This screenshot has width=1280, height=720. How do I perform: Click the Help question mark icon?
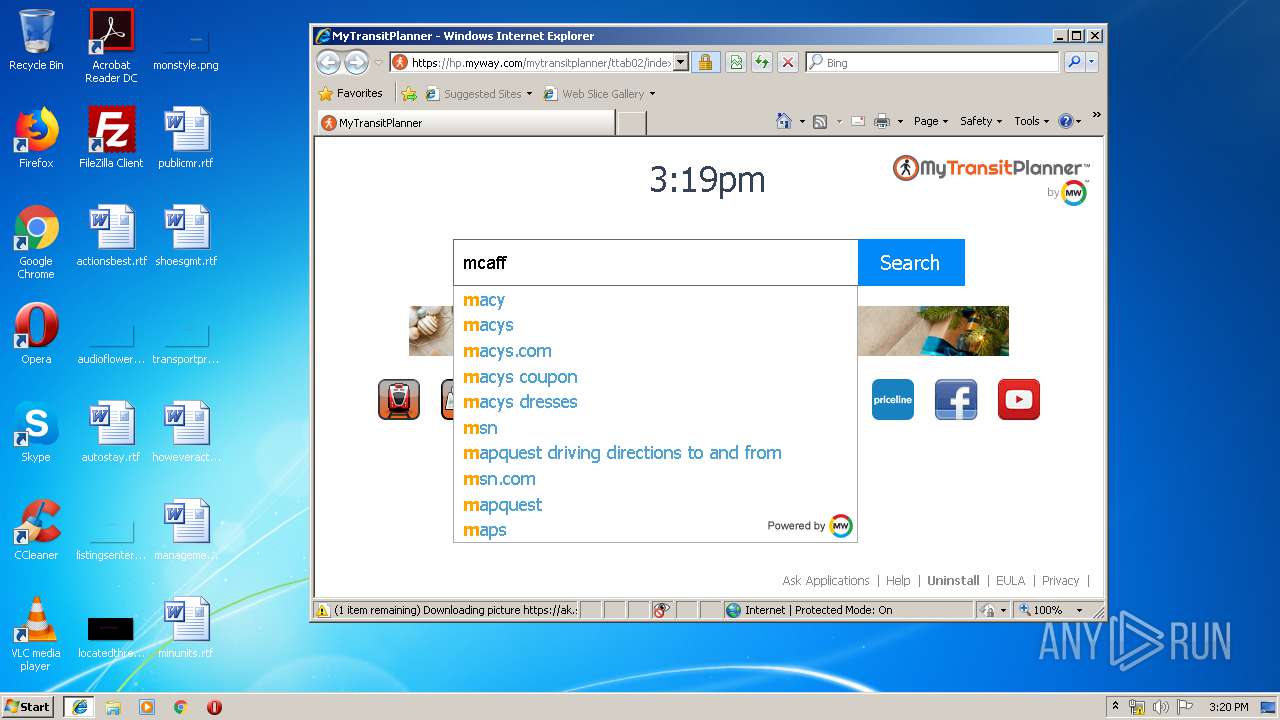1066,121
